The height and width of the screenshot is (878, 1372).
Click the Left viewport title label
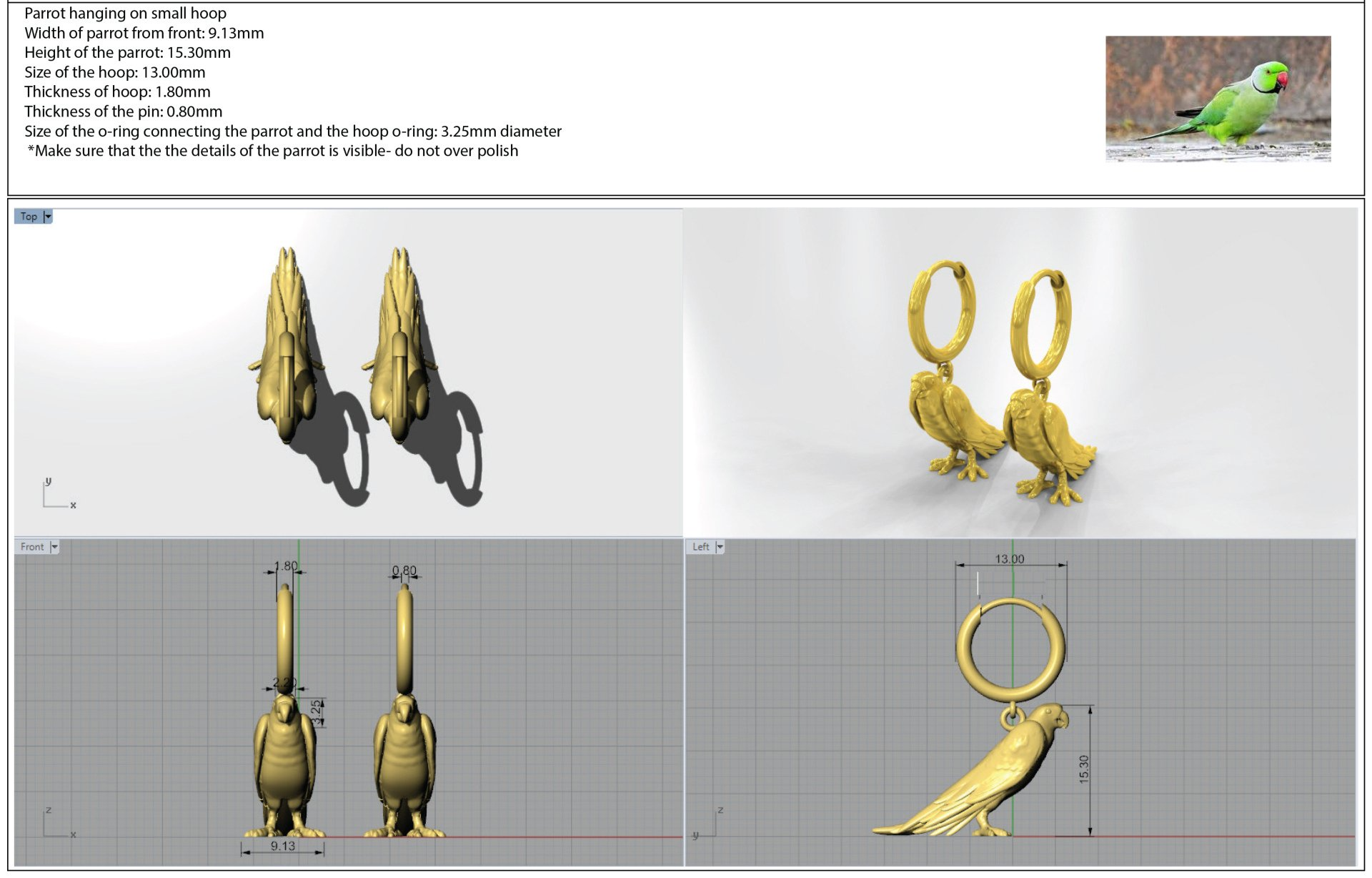[700, 547]
